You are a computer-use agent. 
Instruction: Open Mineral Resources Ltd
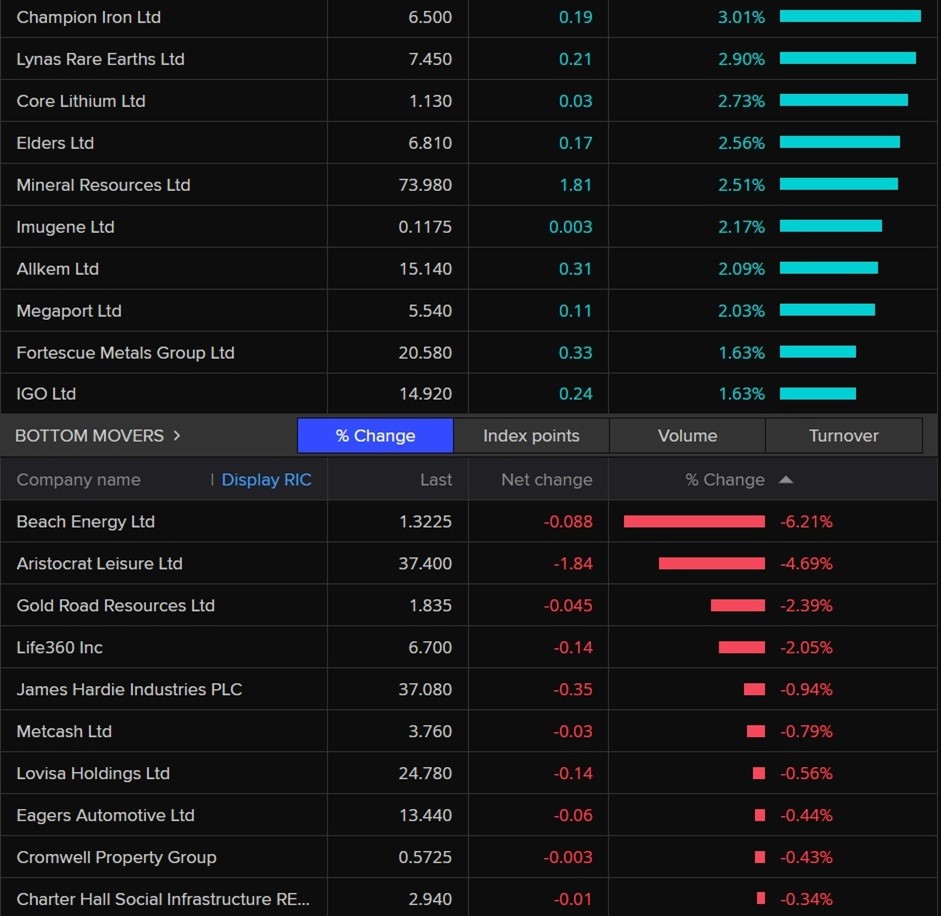click(x=103, y=185)
